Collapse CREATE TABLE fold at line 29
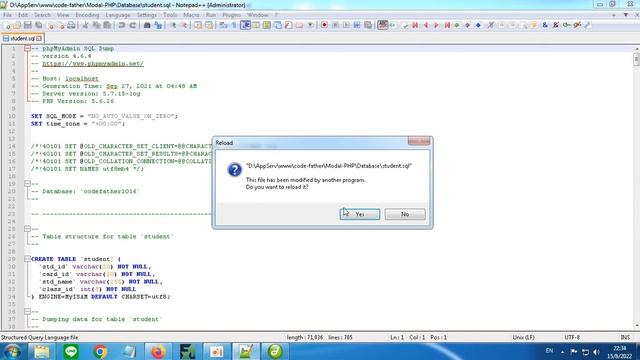The image size is (640, 360). [27, 259]
